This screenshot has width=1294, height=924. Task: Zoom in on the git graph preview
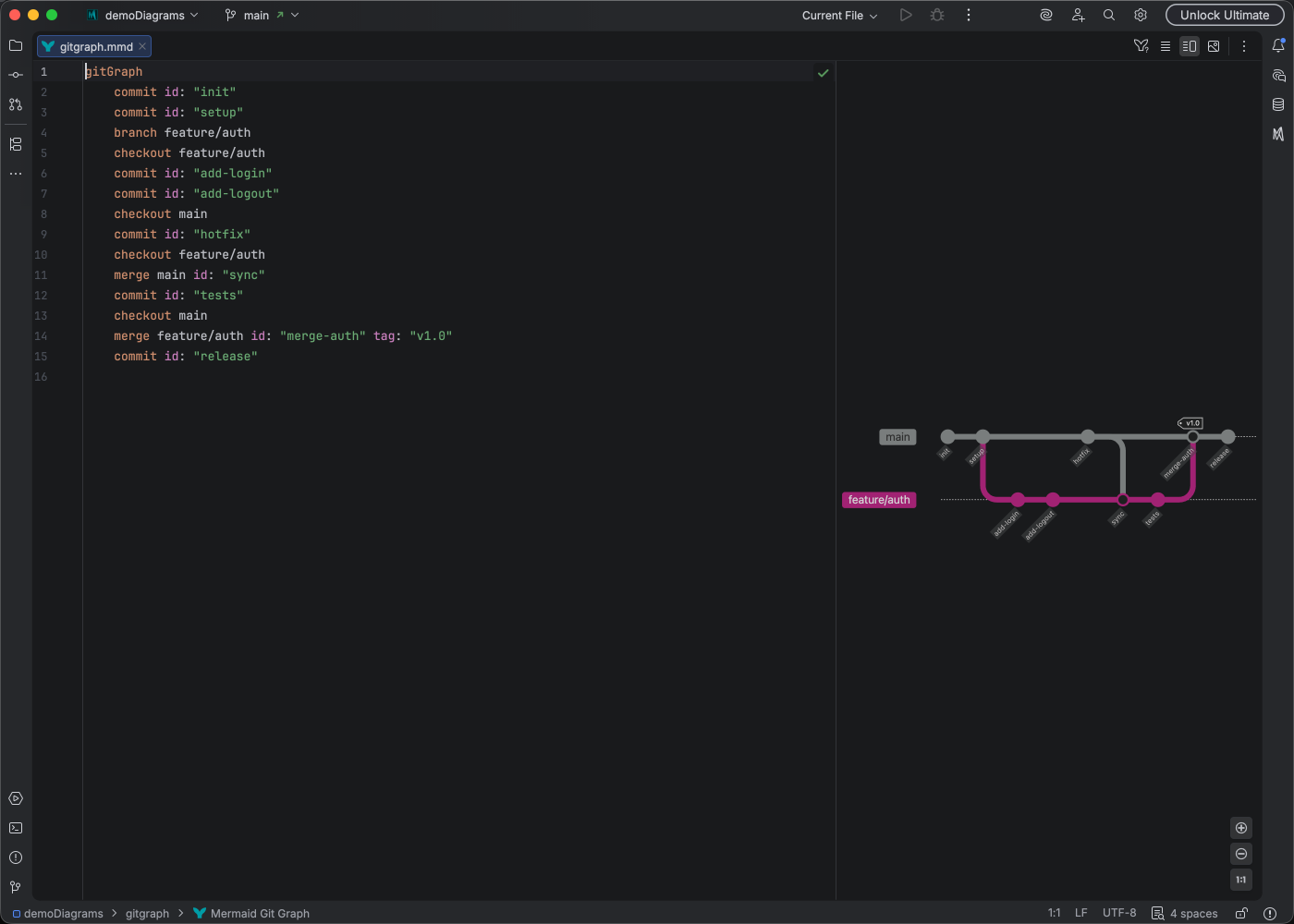click(1241, 828)
